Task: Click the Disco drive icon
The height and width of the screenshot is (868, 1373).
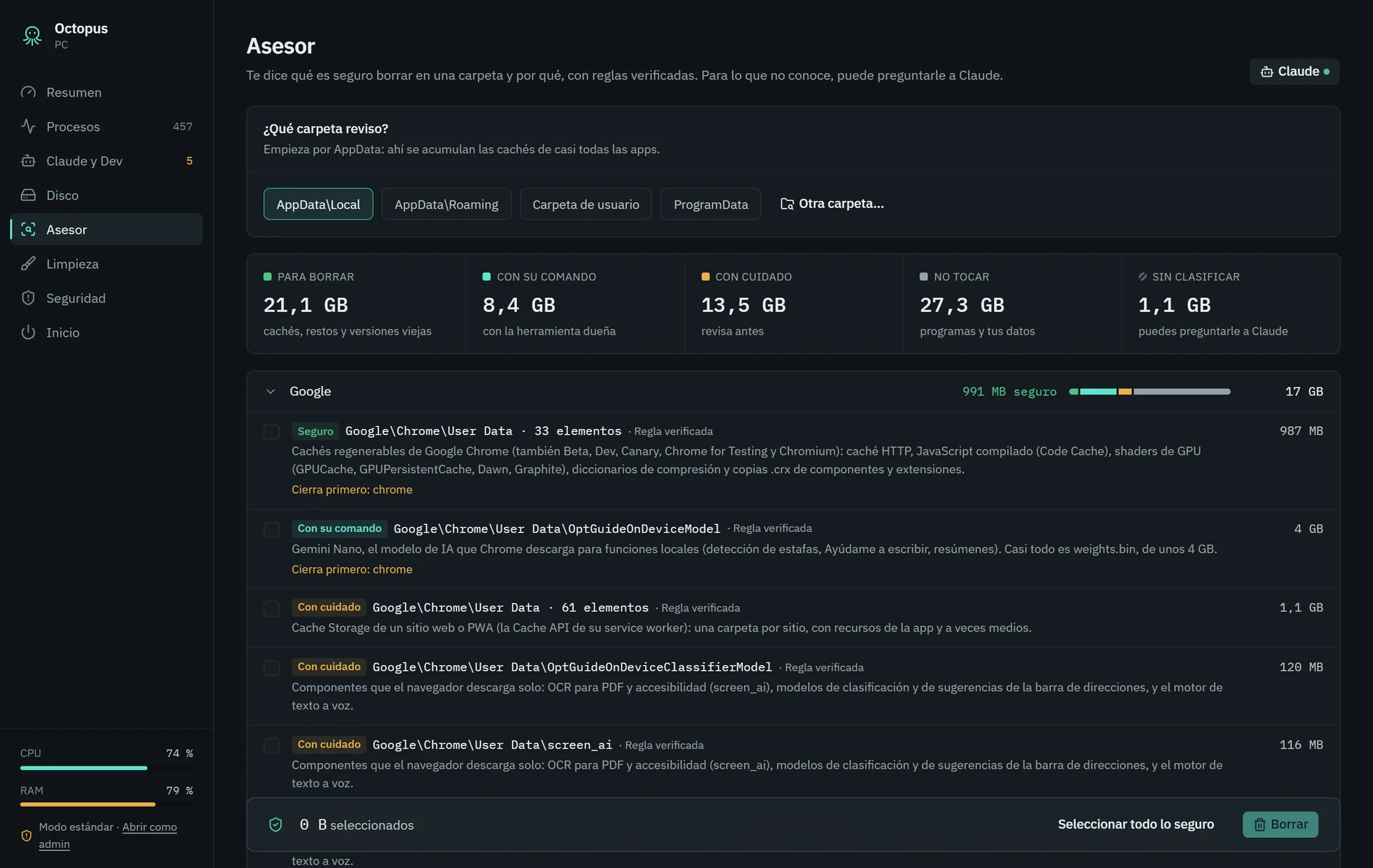Action: coord(28,195)
